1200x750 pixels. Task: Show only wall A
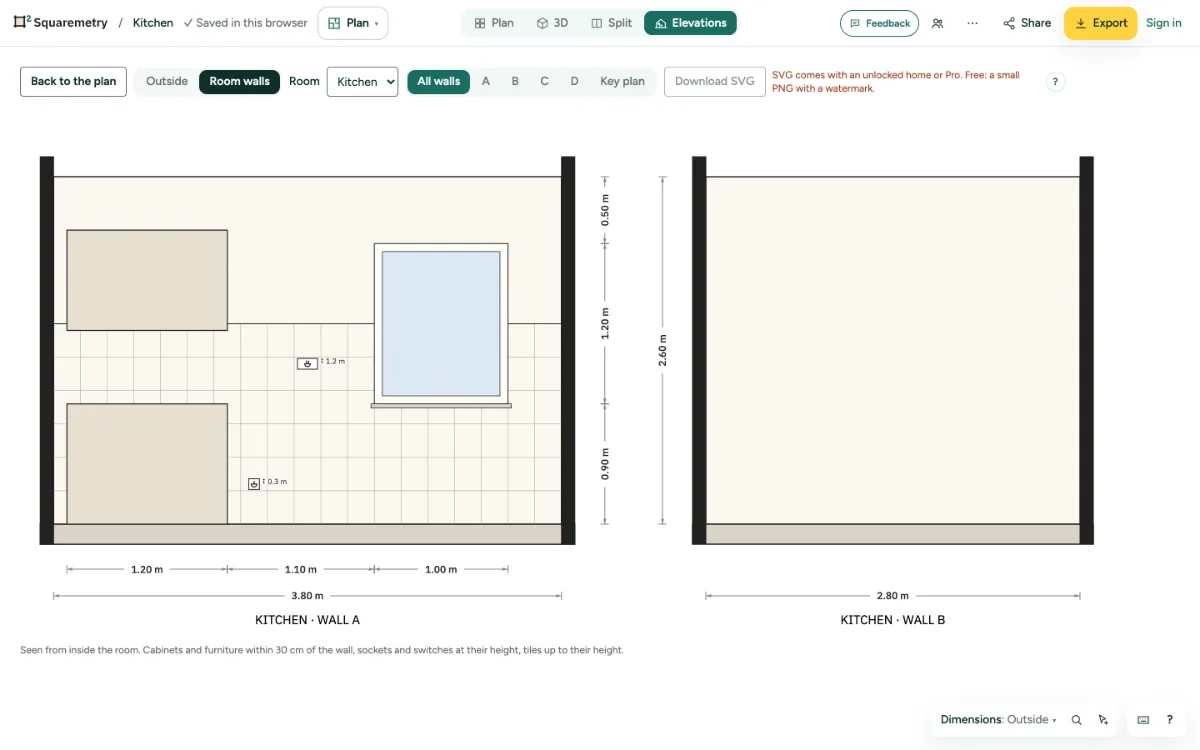coord(486,81)
